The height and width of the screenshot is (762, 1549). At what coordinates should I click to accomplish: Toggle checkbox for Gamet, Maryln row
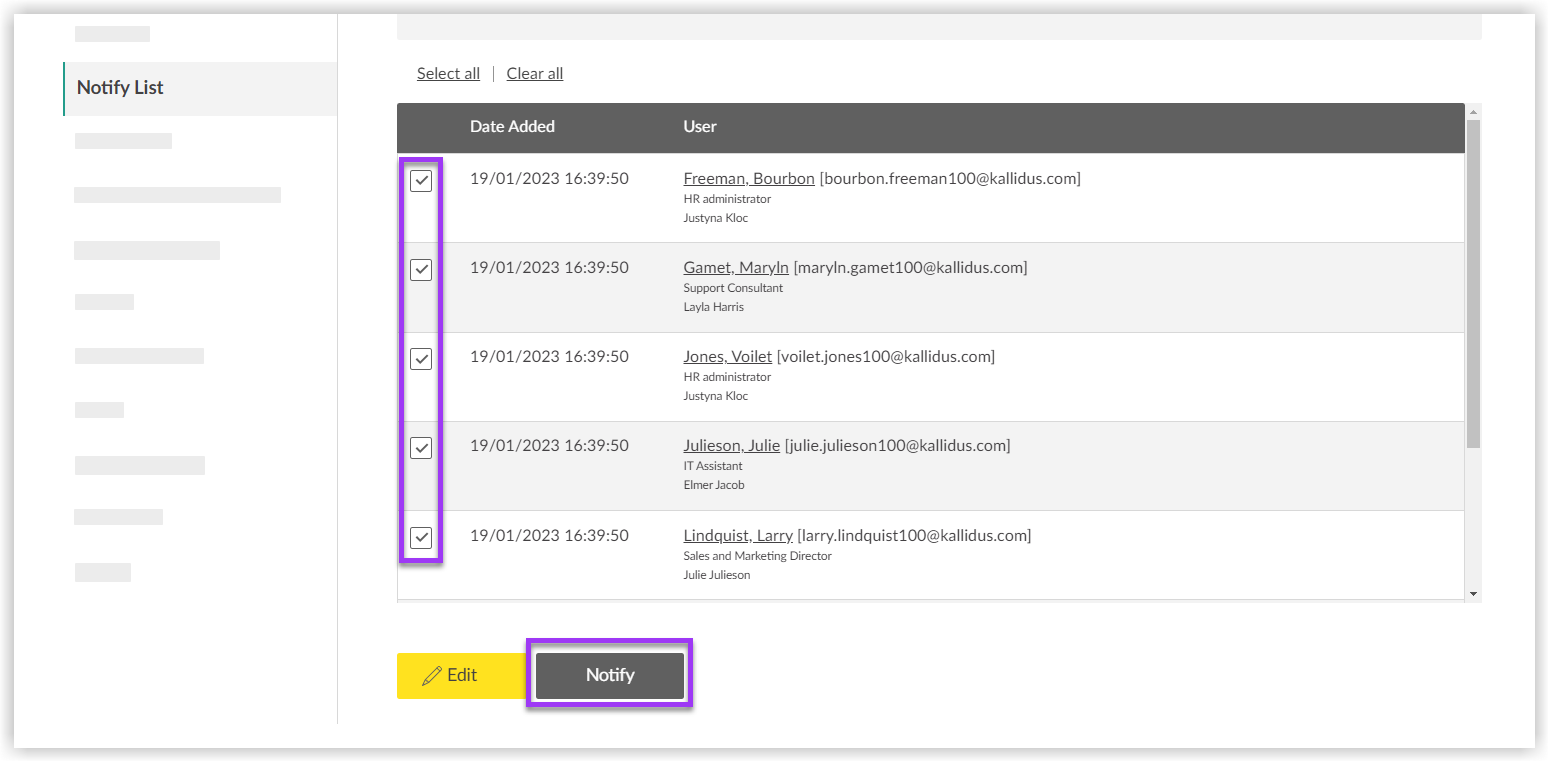click(x=421, y=270)
